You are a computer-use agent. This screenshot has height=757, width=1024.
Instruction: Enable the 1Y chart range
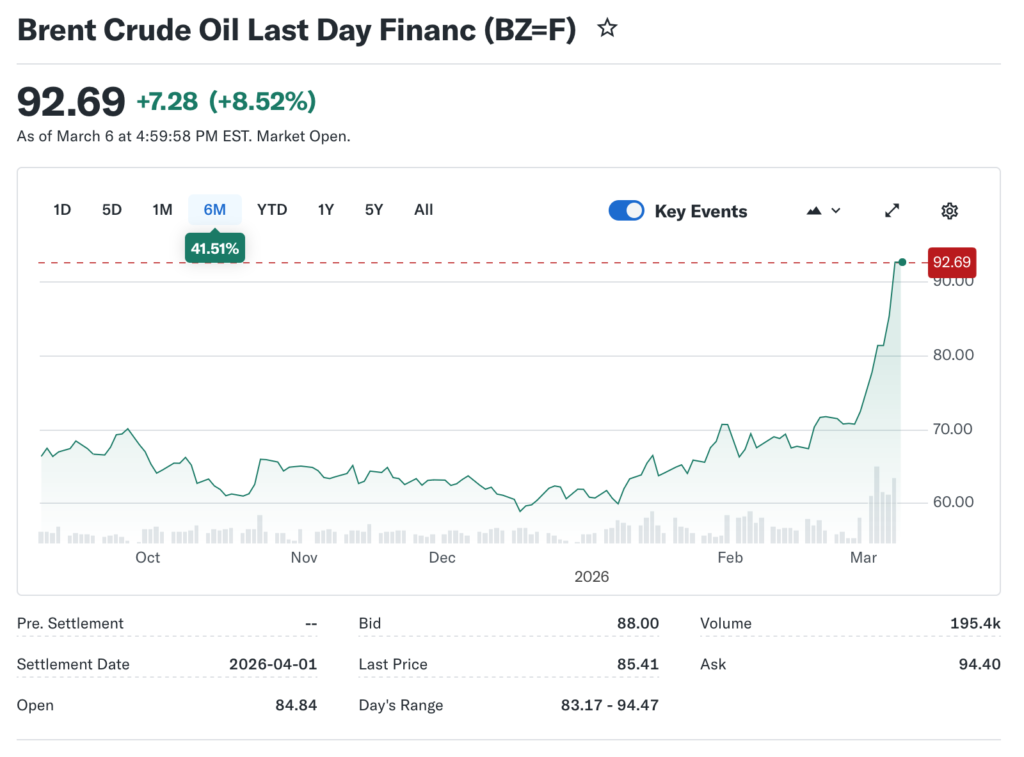tap(325, 210)
